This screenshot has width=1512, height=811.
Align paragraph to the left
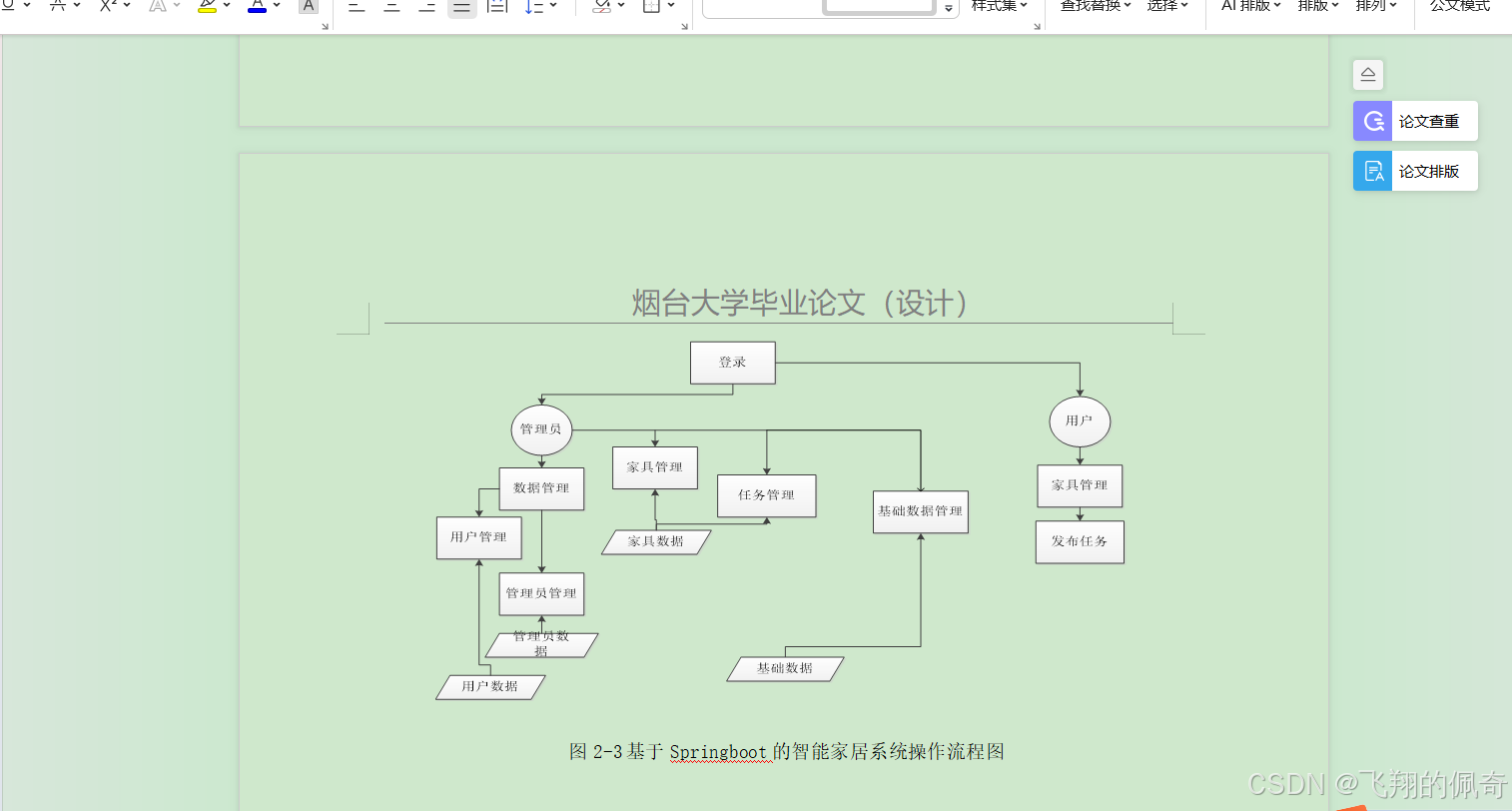(x=357, y=6)
